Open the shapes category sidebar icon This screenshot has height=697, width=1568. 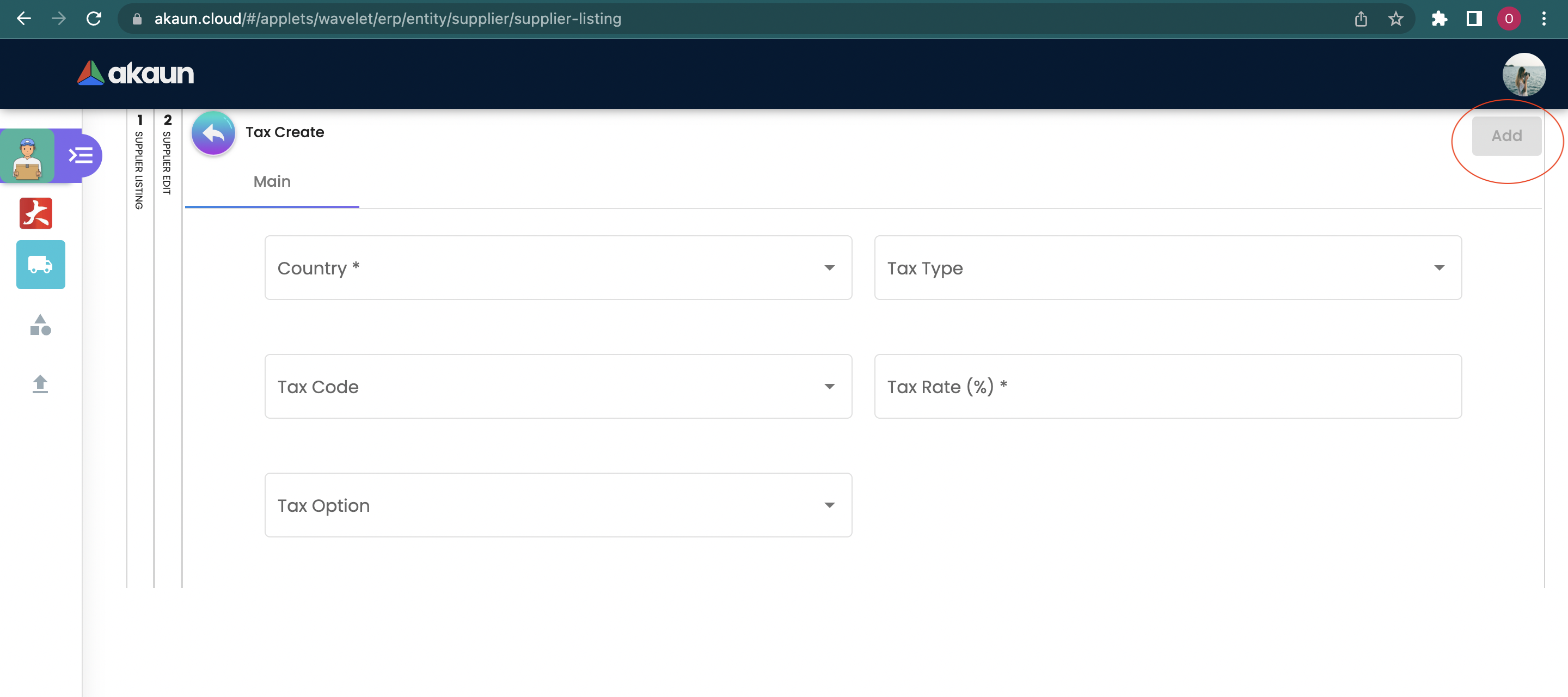pyautogui.click(x=40, y=325)
